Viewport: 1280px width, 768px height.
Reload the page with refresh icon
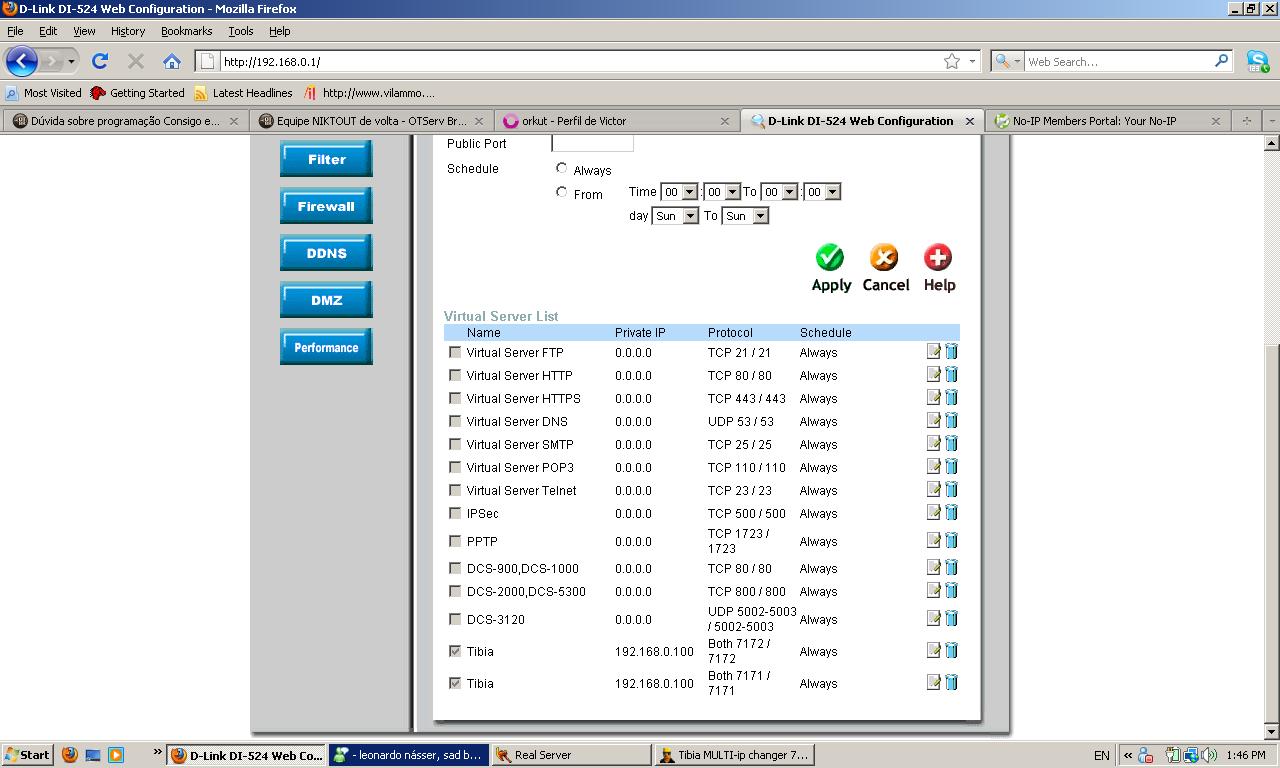(100, 61)
